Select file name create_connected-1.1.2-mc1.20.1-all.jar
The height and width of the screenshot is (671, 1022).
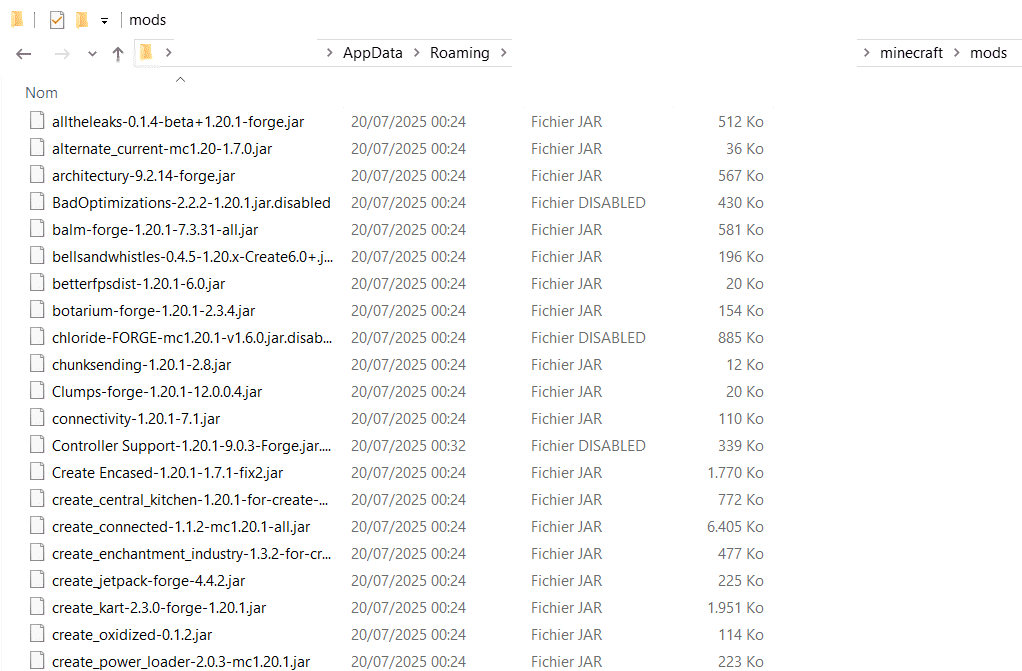coord(181,527)
